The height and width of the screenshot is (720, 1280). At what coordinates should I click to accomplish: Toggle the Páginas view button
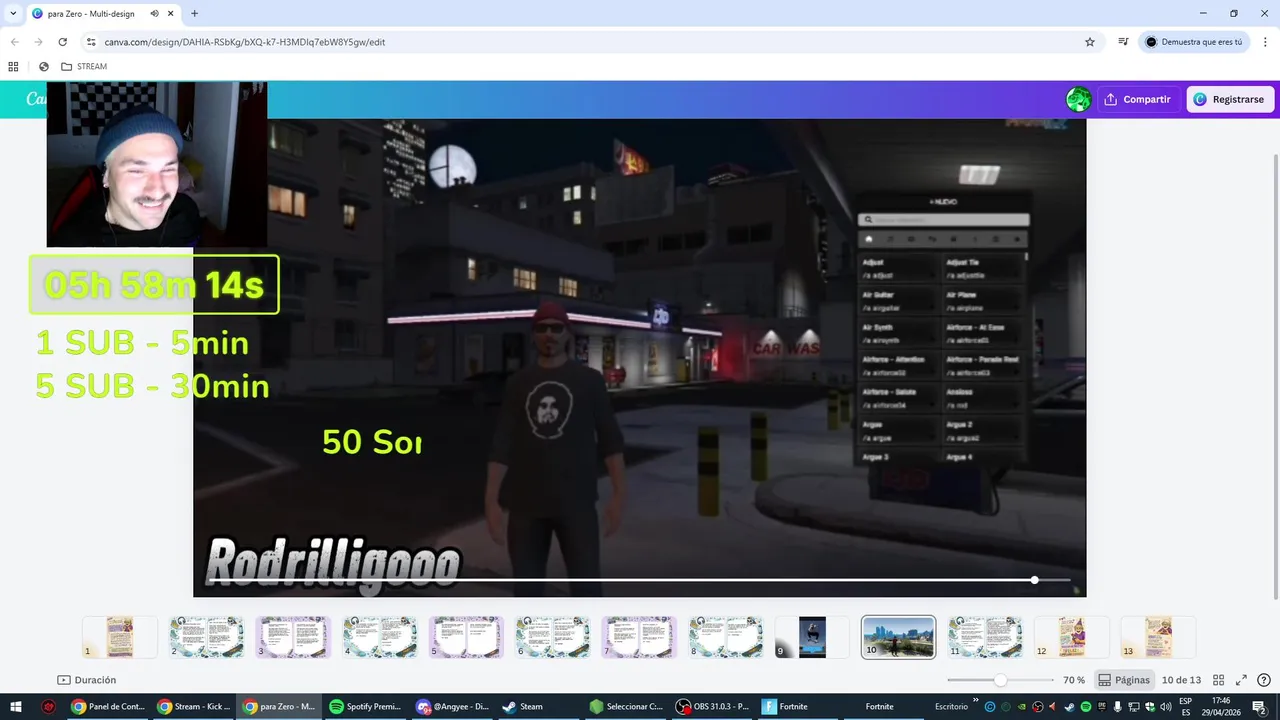point(1123,680)
